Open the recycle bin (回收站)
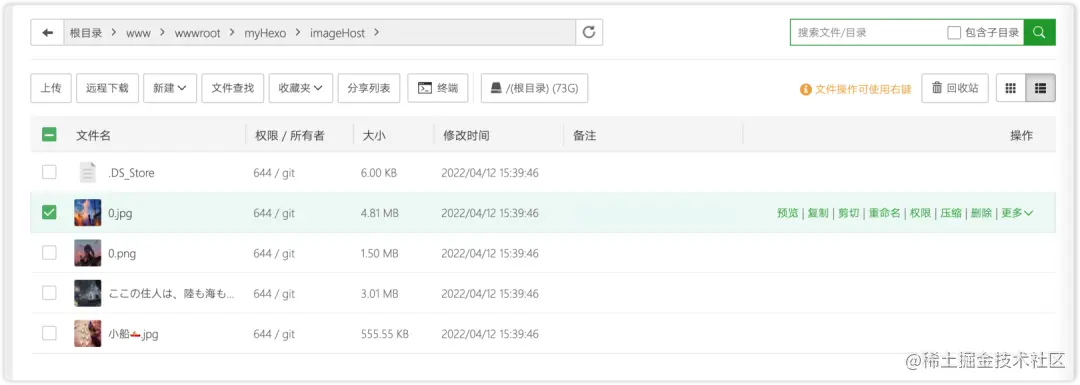Image resolution: width=1080 pixels, height=385 pixels. pyautogui.click(x=955, y=88)
